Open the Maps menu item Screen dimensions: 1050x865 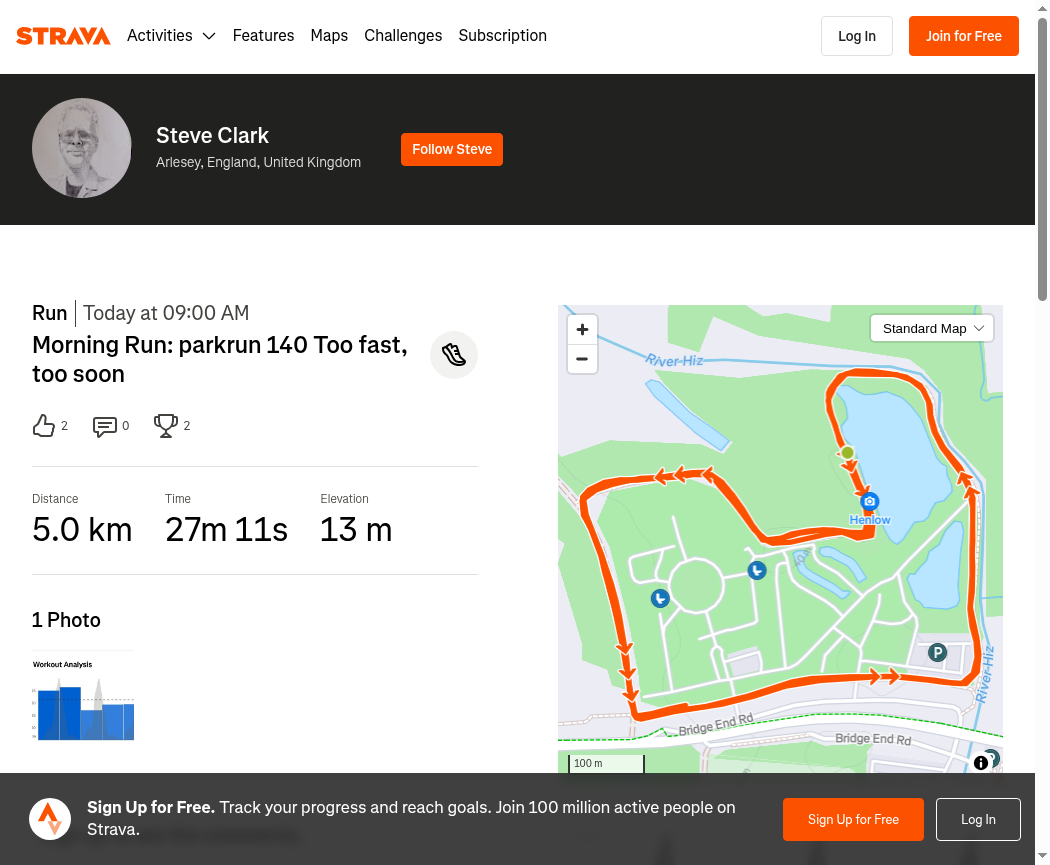click(x=329, y=35)
